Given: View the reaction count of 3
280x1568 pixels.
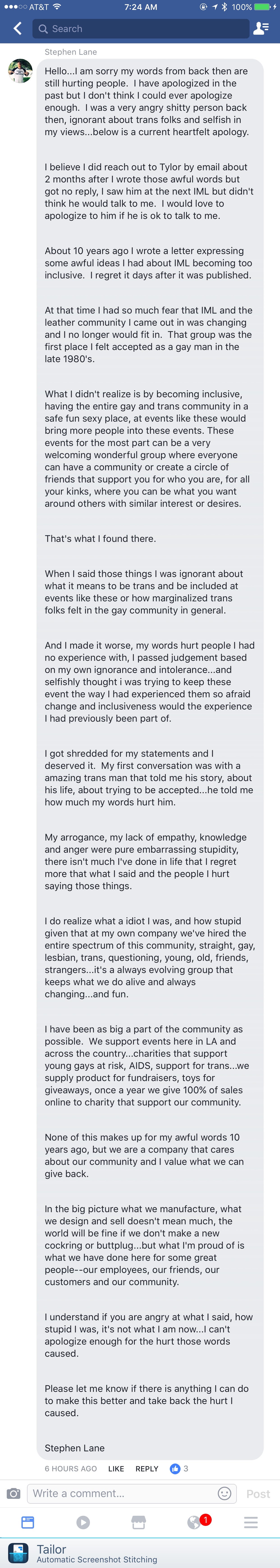Looking at the screenshot, I should (x=186, y=1469).
